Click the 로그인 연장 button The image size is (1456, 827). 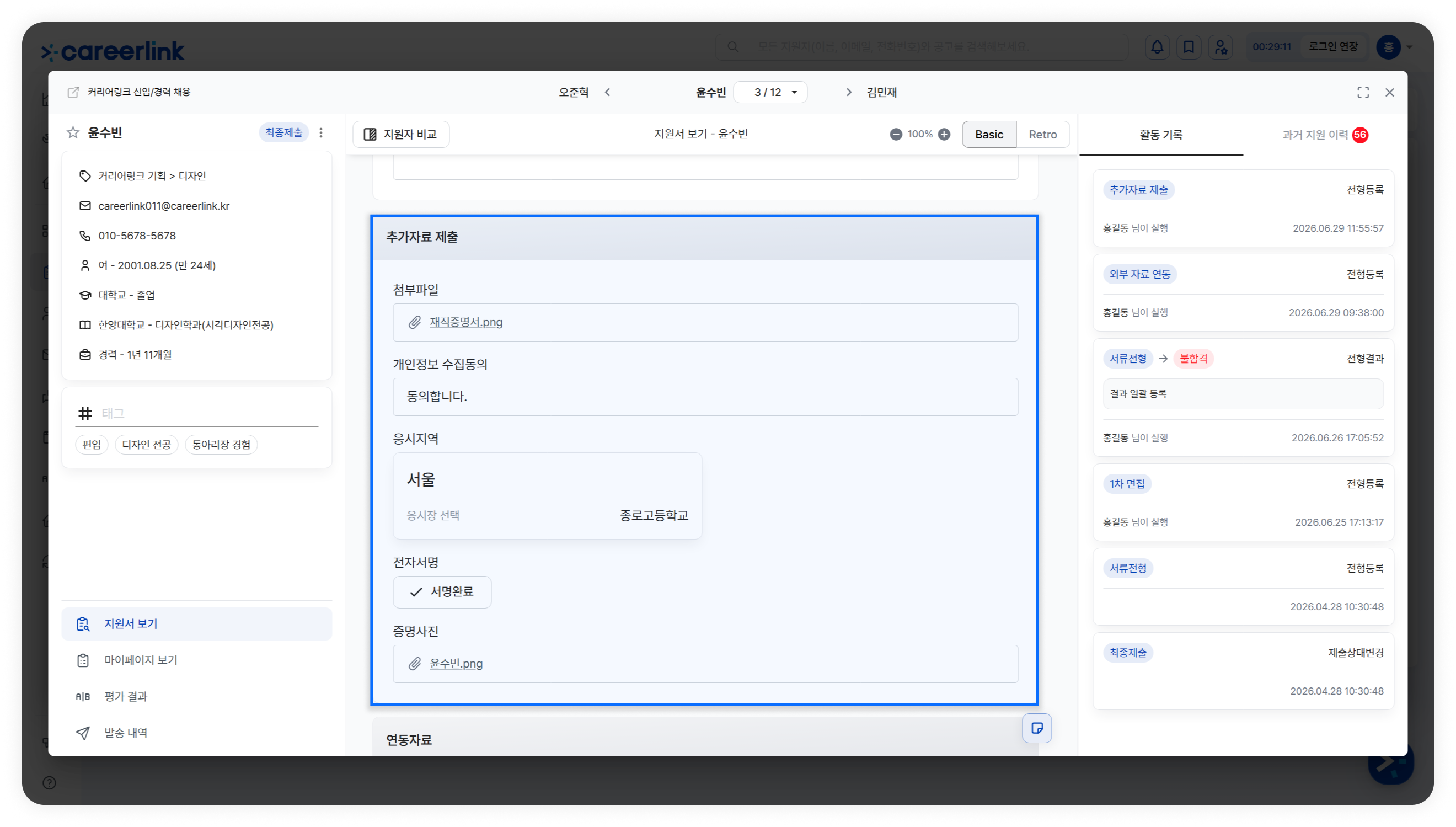1333,46
